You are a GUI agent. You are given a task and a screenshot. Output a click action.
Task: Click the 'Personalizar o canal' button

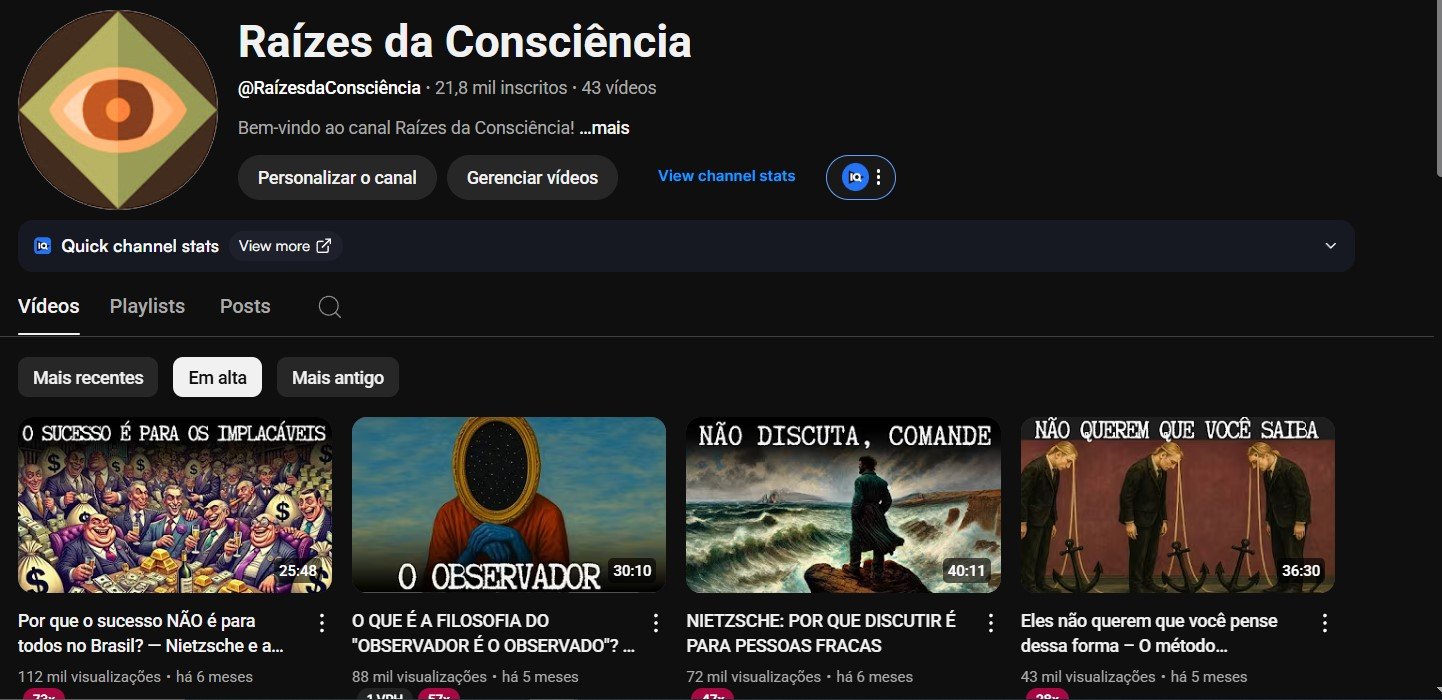337,178
